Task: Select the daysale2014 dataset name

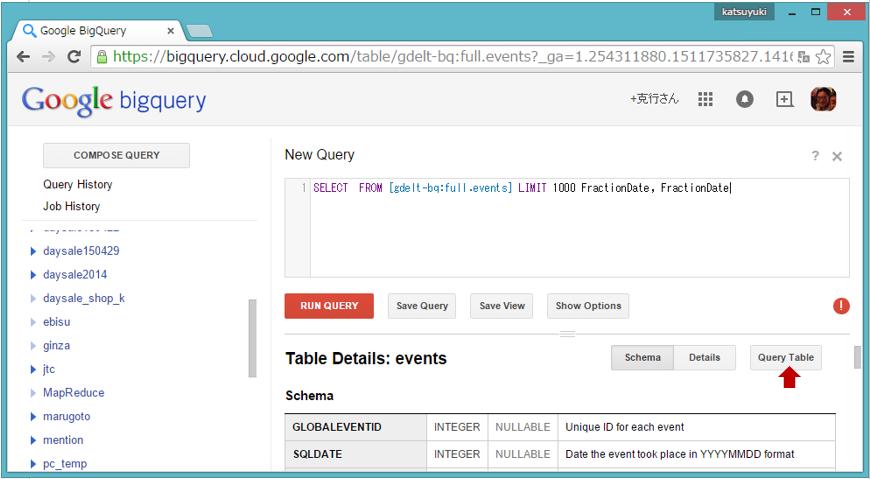Action: pos(75,275)
